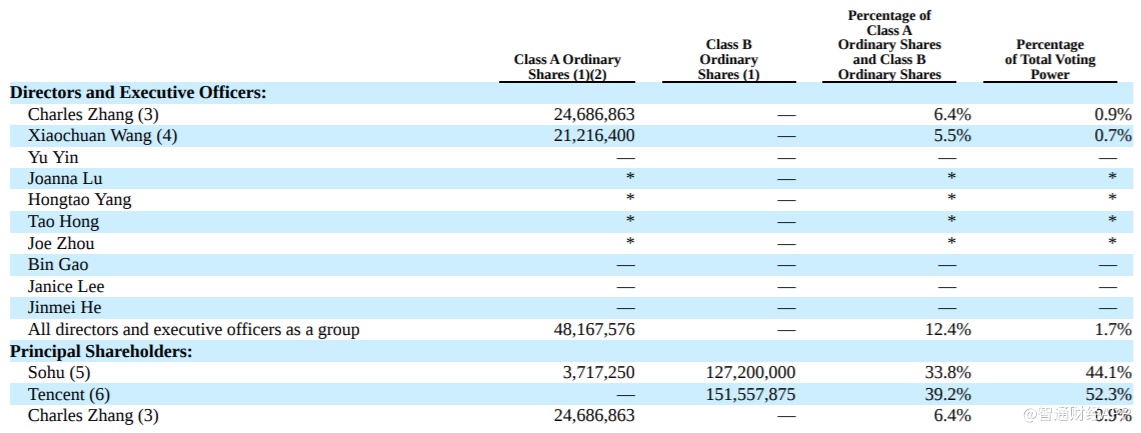This screenshot has width=1141, height=433.
Task: Select Tencent's 39.2% share percentage
Action: click(947, 394)
